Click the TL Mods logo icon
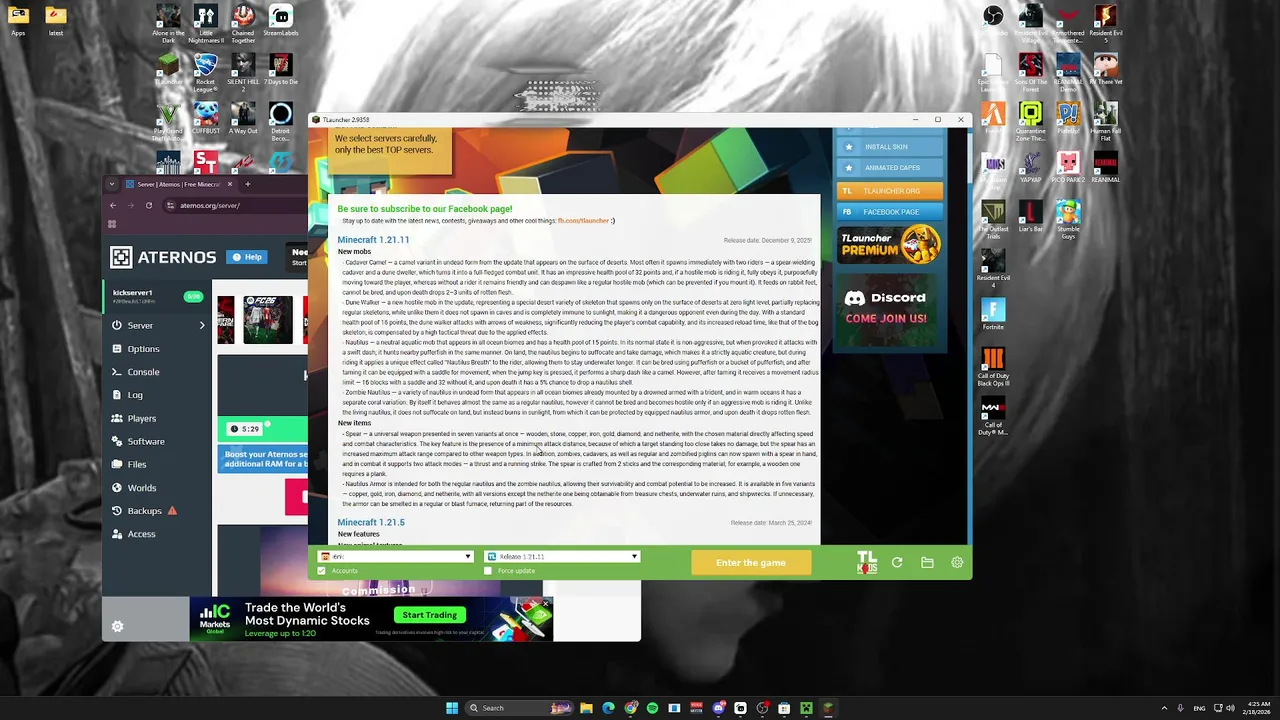 (x=867, y=563)
